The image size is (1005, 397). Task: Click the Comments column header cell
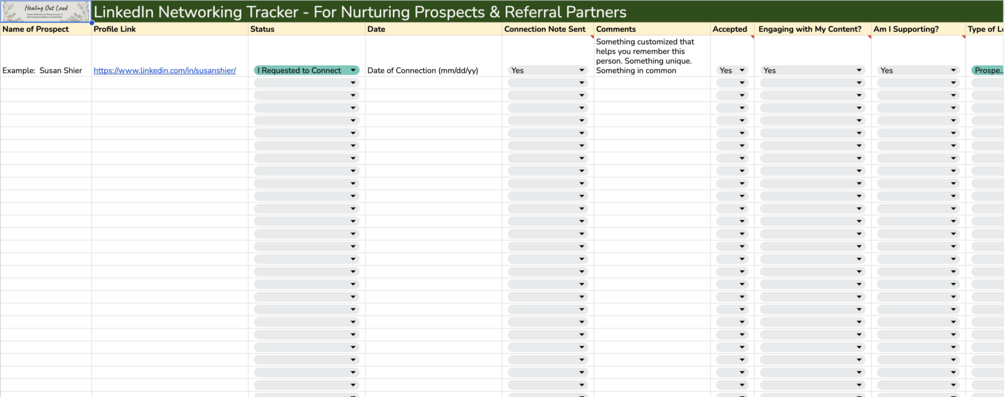coord(652,29)
